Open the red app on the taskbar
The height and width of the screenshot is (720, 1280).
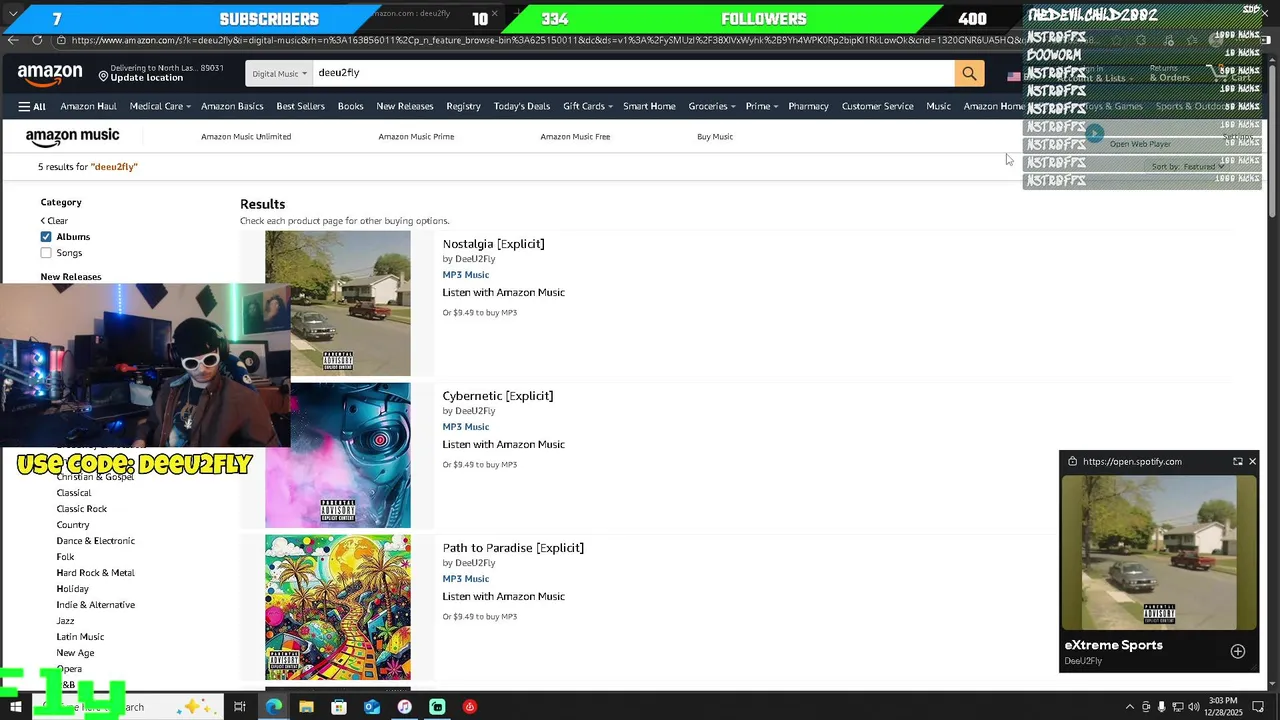click(x=470, y=707)
